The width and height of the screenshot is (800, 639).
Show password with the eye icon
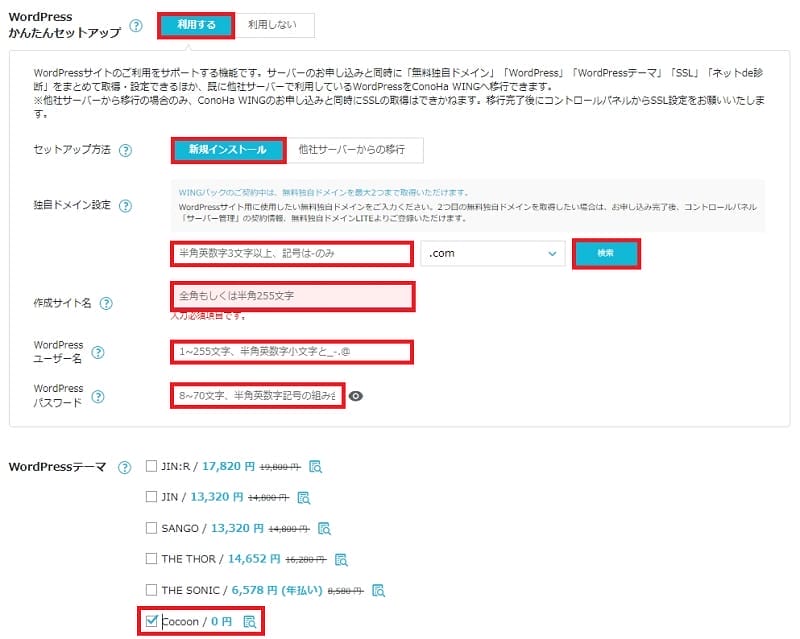tap(356, 397)
